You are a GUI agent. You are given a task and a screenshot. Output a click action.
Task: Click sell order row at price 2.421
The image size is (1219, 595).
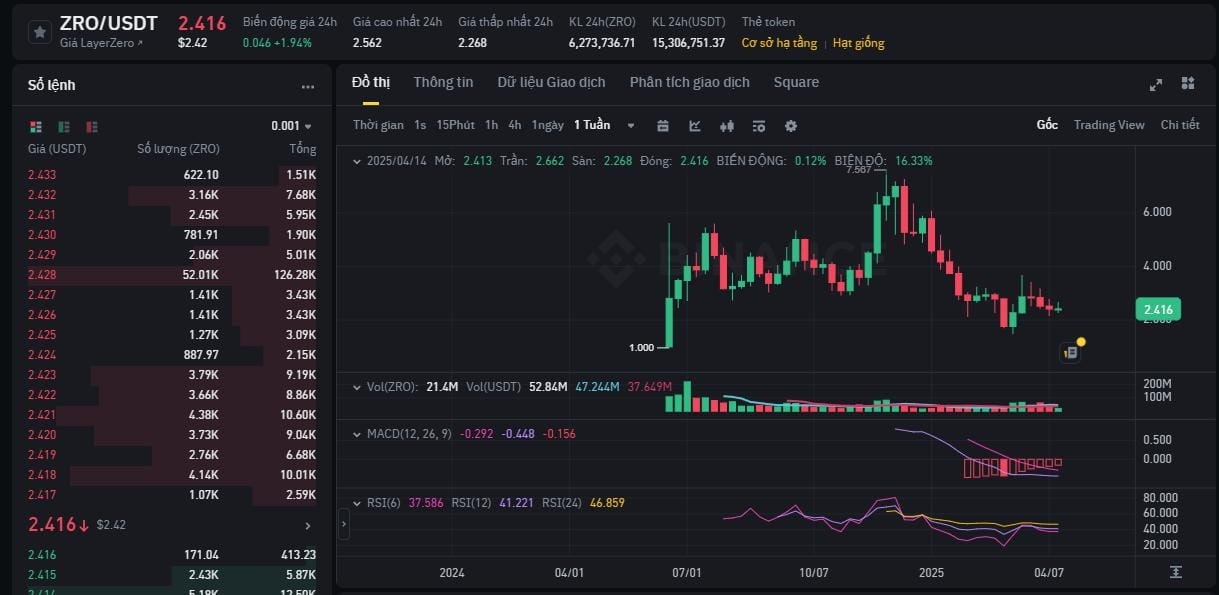[x=172, y=415]
